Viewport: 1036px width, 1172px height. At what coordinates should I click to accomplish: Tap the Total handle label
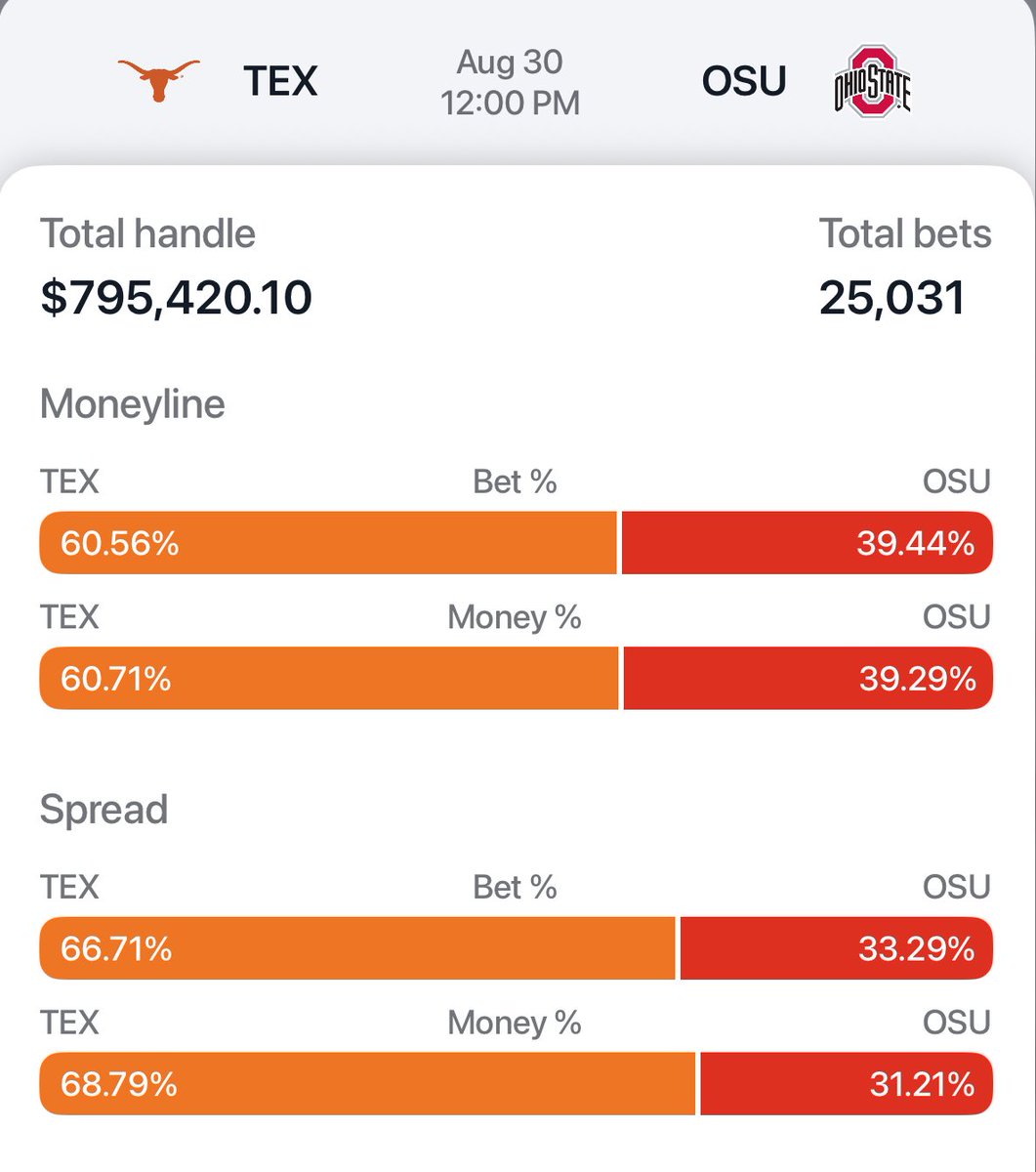(x=147, y=233)
